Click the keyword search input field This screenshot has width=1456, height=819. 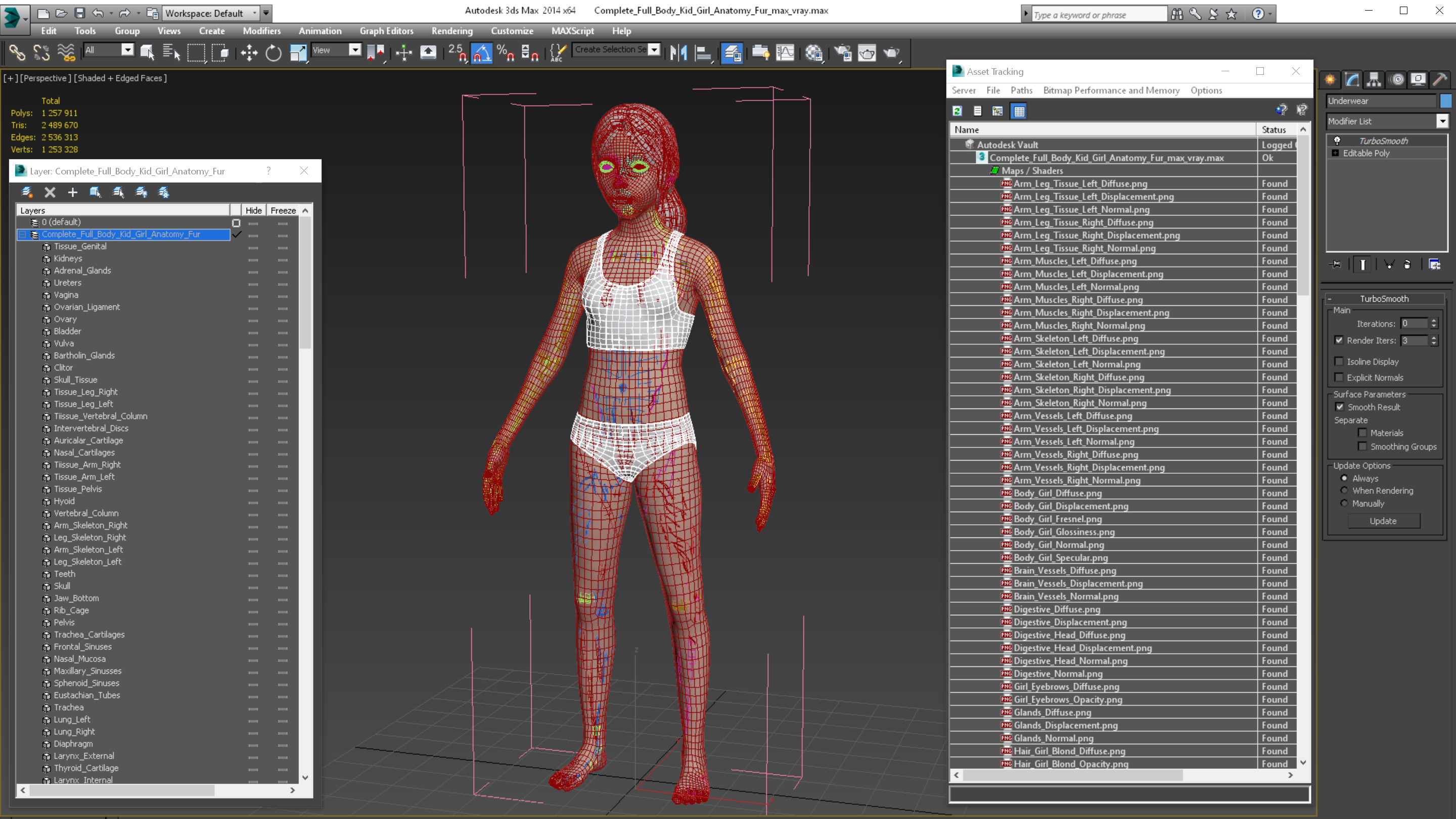tap(1099, 15)
